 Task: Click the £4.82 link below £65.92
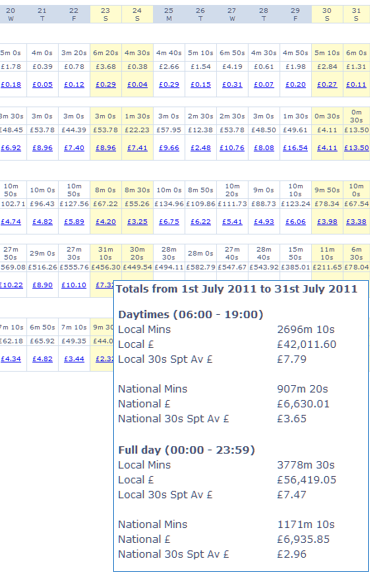point(43,359)
